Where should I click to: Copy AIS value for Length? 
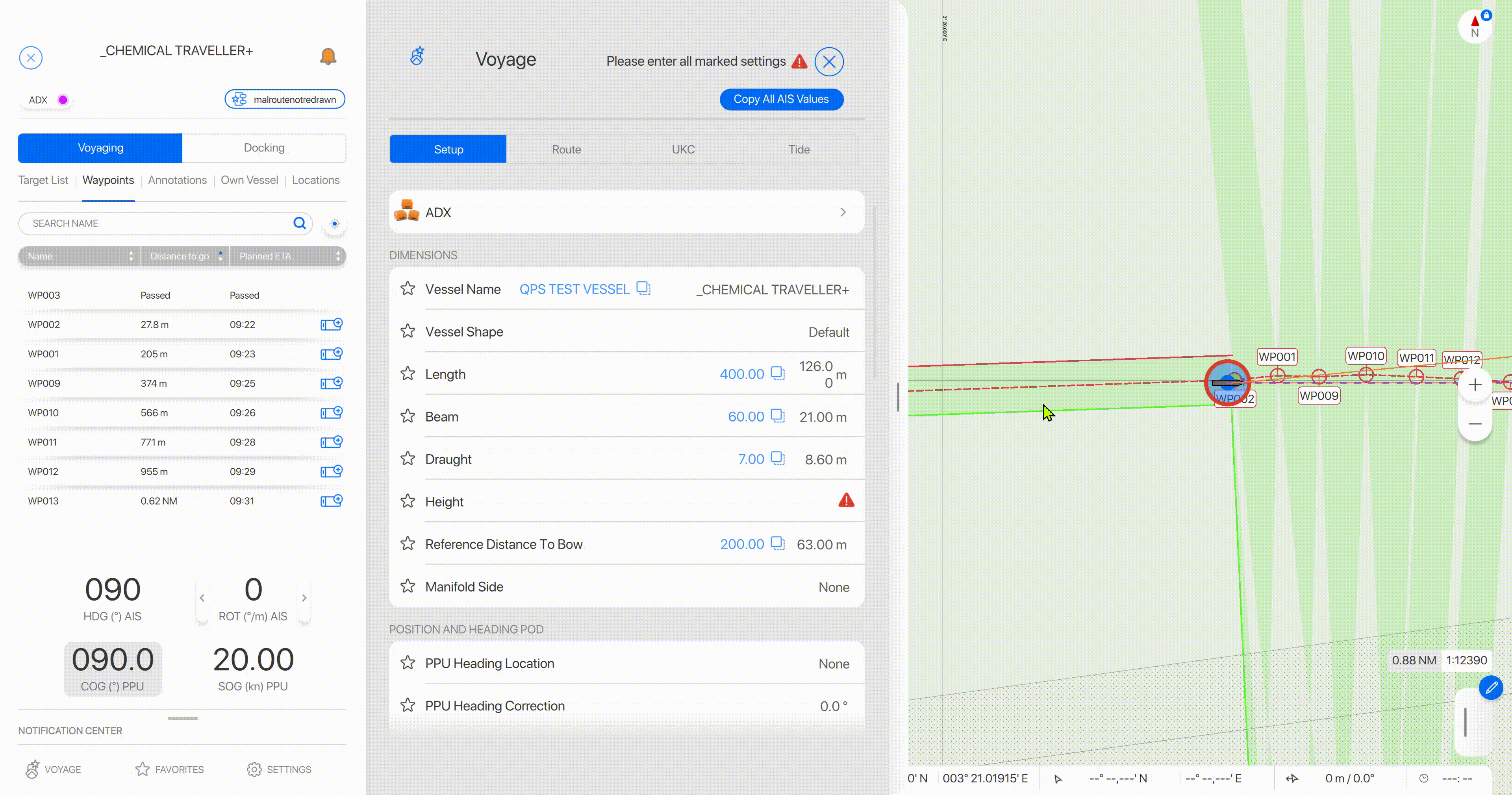(x=777, y=373)
